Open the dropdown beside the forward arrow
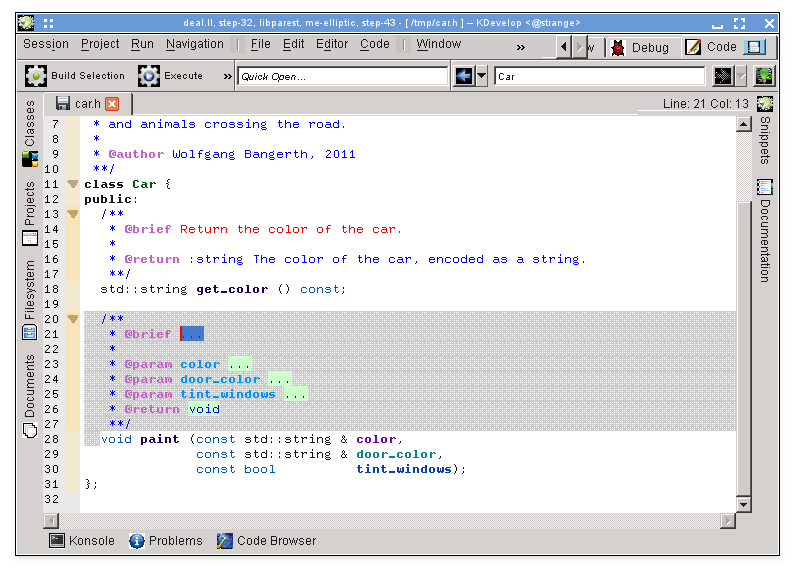Viewport: 795px width, 574px height. click(x=741, y=77)
